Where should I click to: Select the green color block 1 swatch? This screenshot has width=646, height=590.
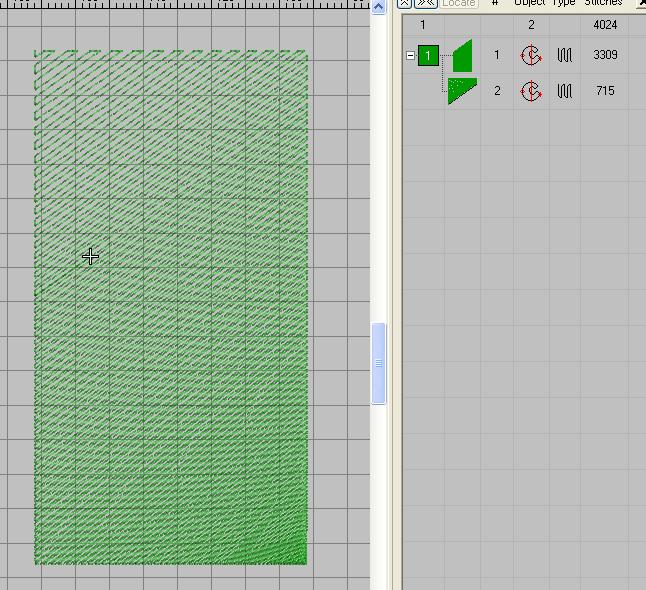pos(428,56)
